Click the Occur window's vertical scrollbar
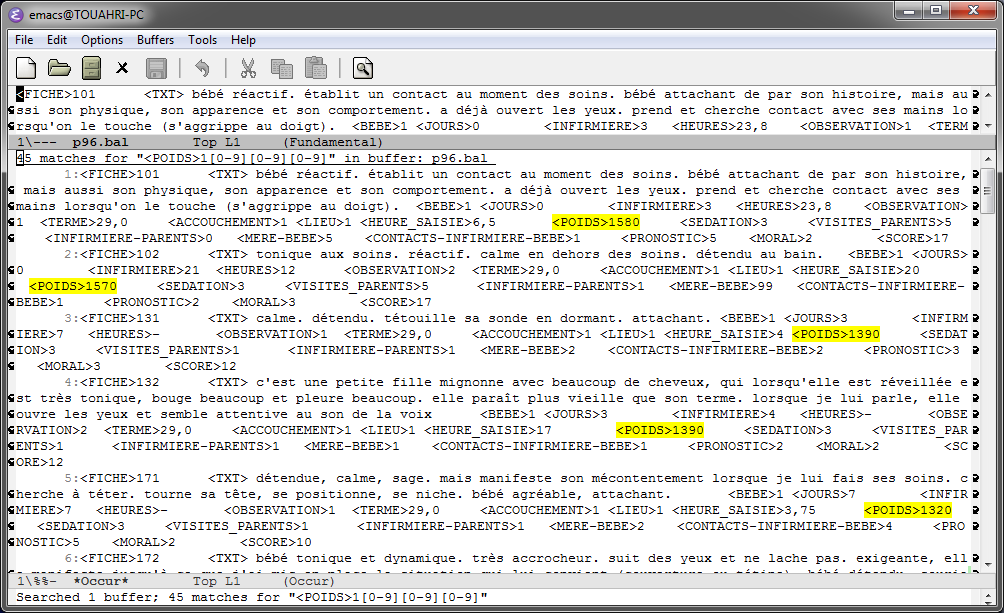 (988, 380)
